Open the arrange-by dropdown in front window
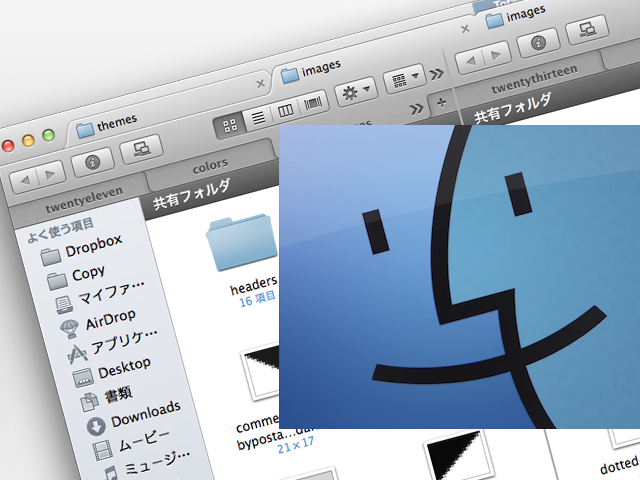Screen dimensions: 640x480 coord(403,78)
